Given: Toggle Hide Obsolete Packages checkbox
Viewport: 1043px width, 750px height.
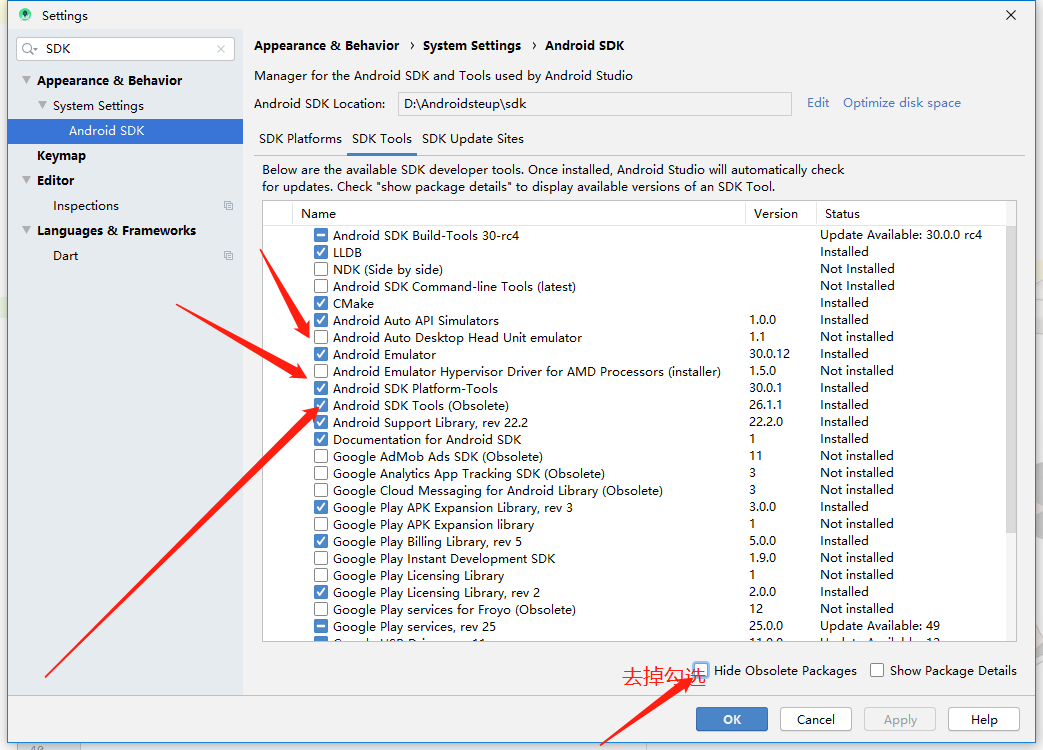Looking at the screenshot, I should [x=701, y=670].
